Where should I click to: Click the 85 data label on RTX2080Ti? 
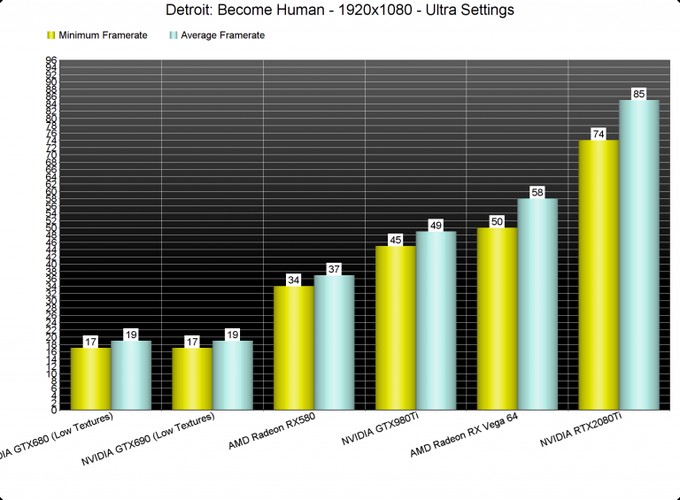(x=638, y=94)
